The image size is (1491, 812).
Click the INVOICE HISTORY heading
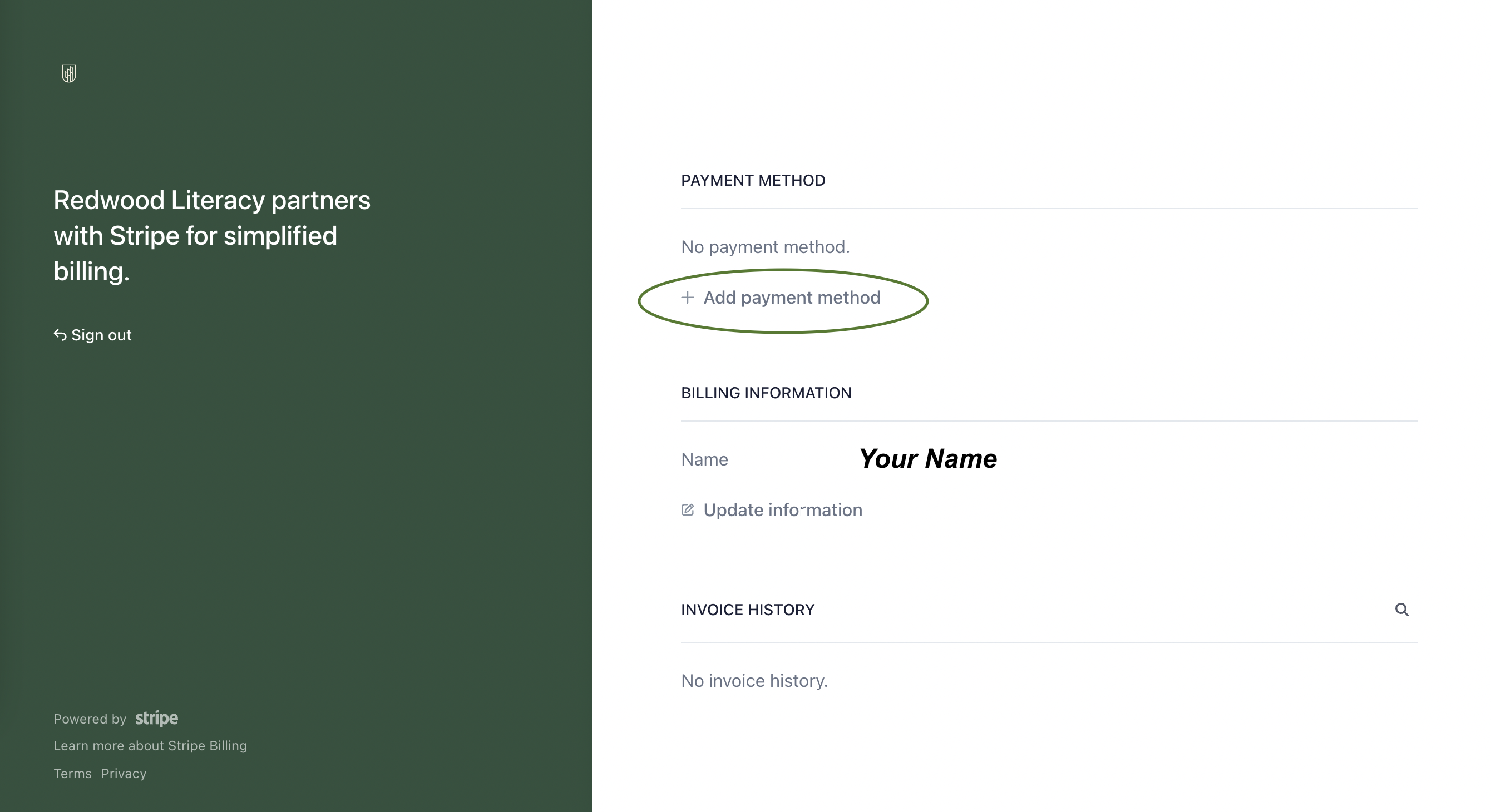click(x=748, y=610)
